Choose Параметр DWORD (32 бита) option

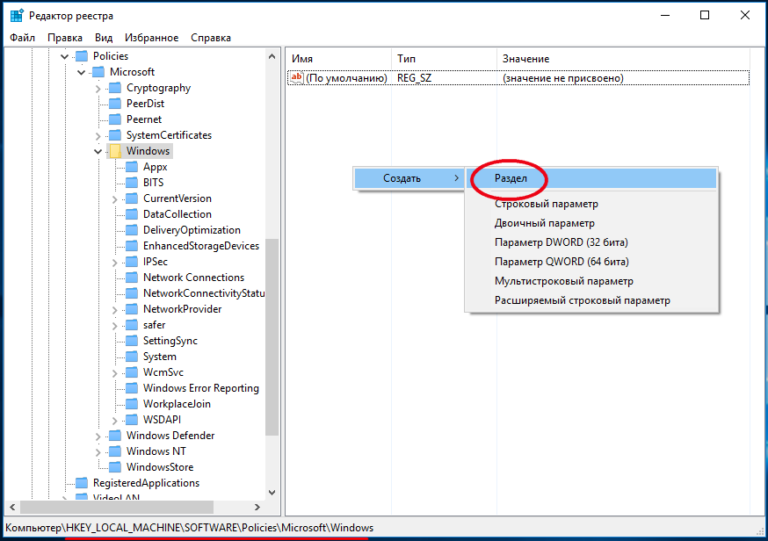tap(561, 243)
